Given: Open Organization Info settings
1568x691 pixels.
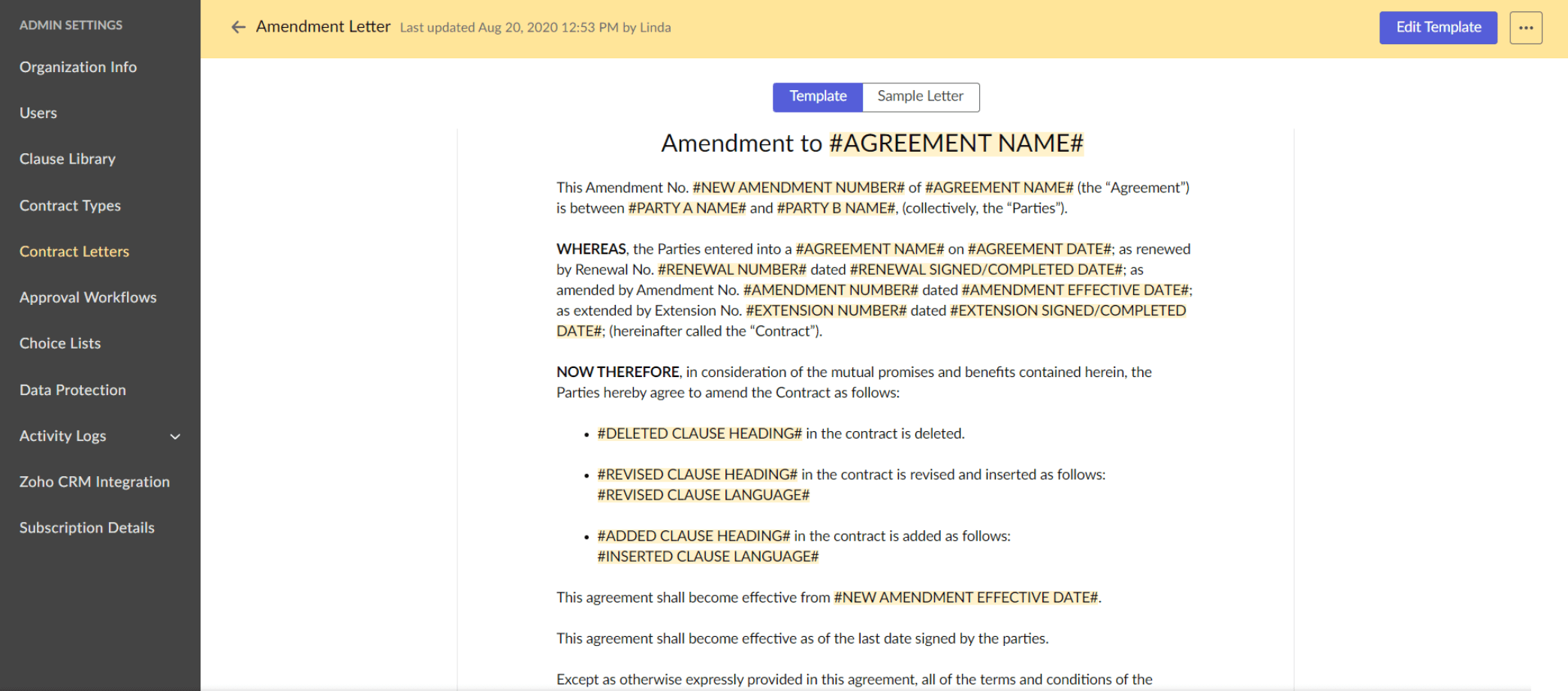Looking at the screenshot, I should [x=78, y=67].
